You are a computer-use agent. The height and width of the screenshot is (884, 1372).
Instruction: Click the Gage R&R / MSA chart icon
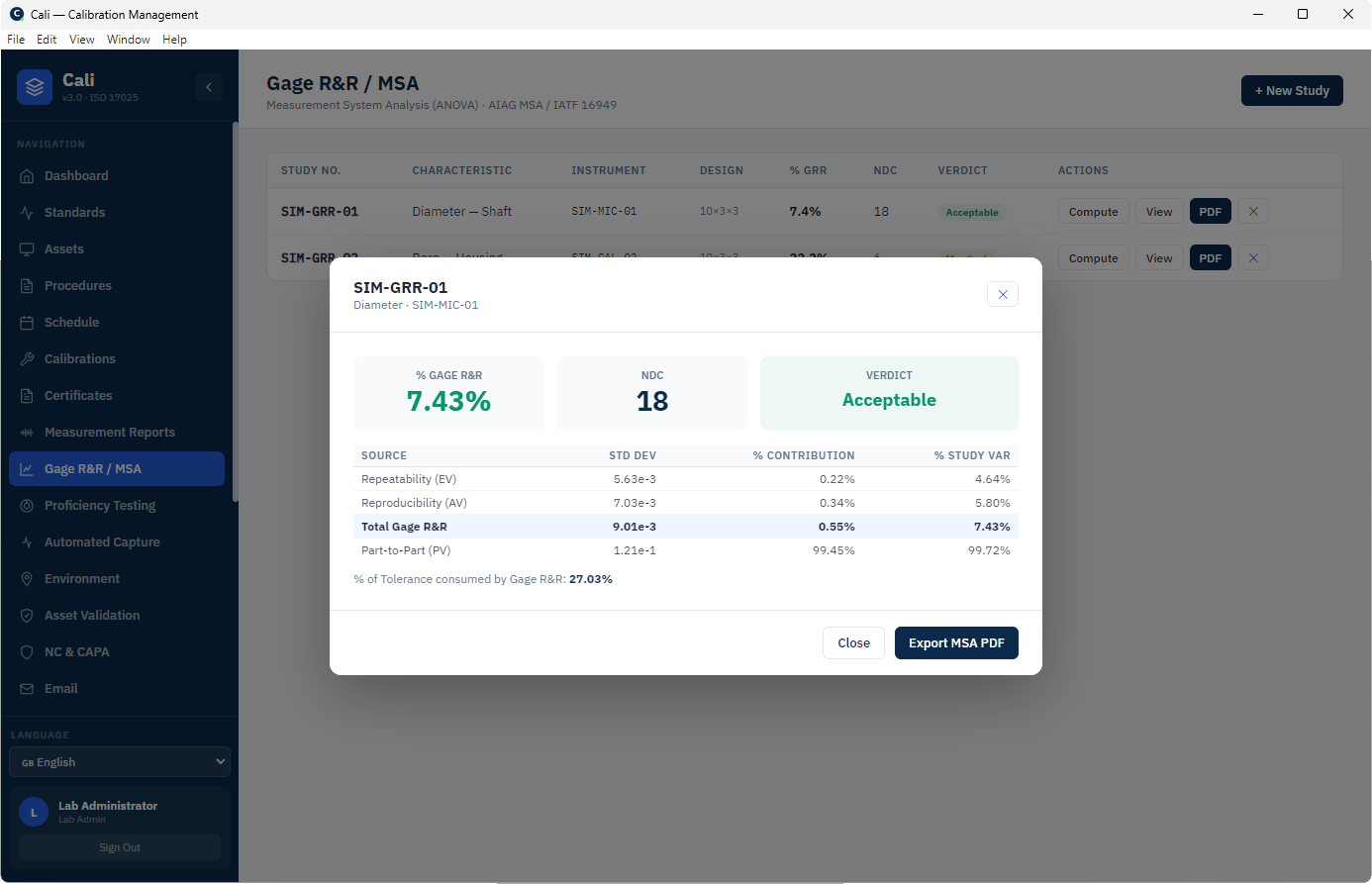pyautogui.click(x=27, y=469)
